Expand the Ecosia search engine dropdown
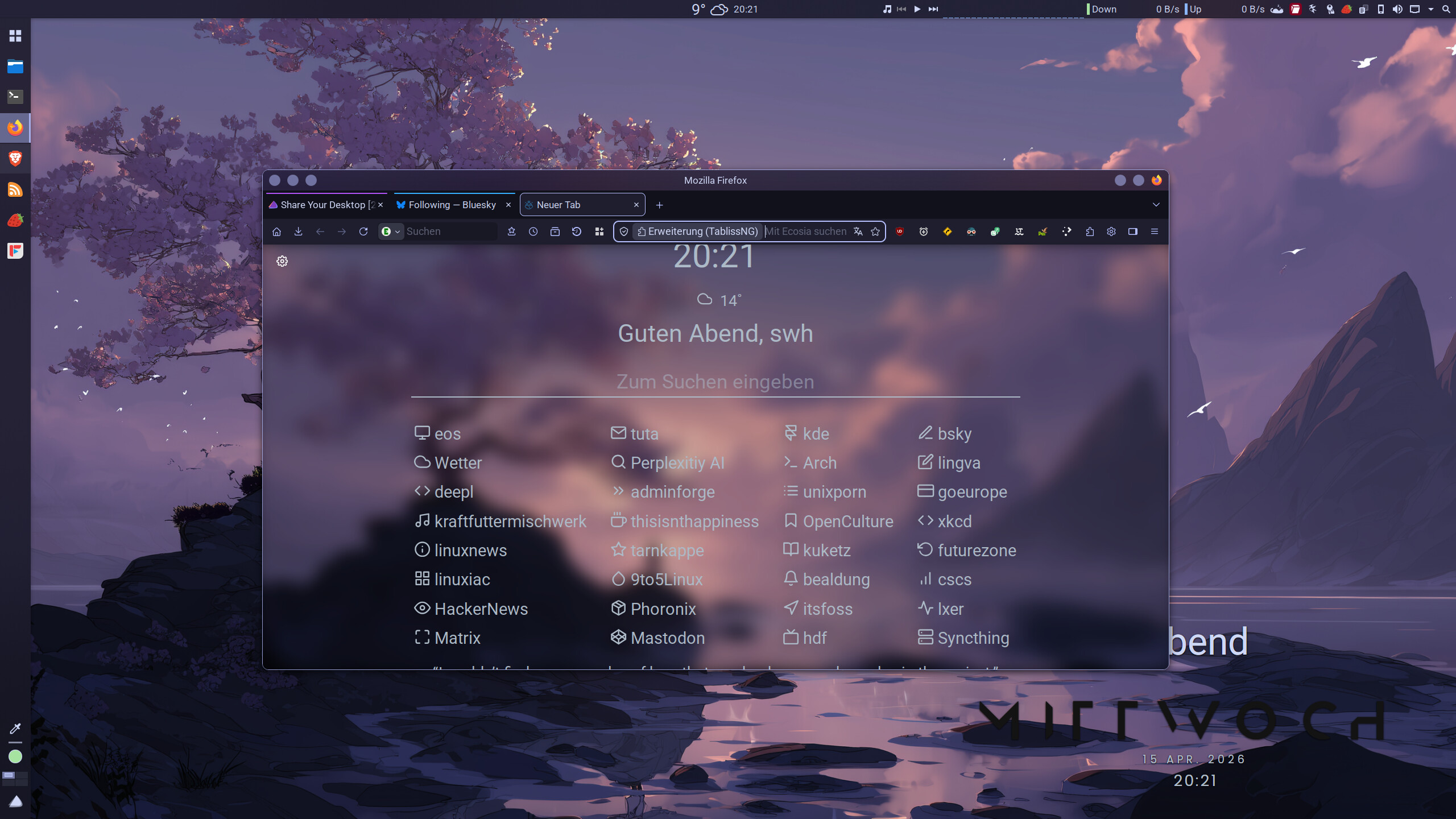This screenshot has width=1456, height=819. tap(391, 231)
